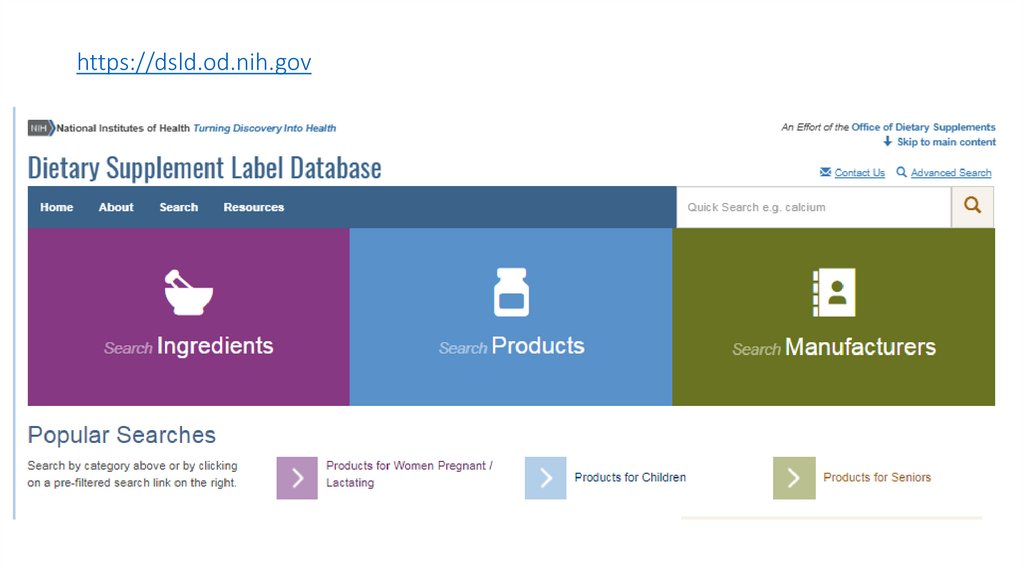The height and width of the screenshot is (574, 1024).
Task: Follow the Skip to main content link
Action: (x=946, y=142)
